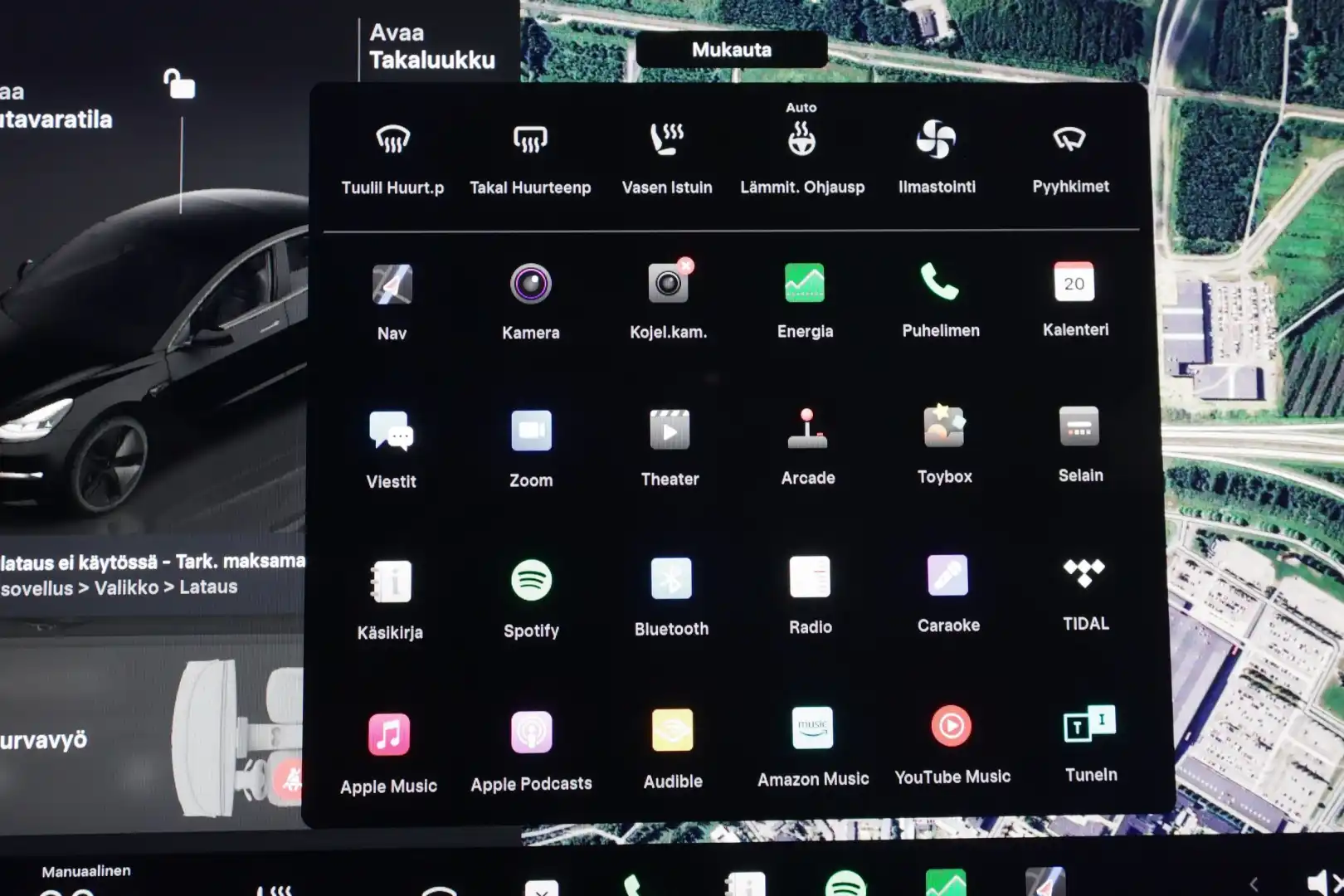Screen dimensions: 1344x896
Task: Open YouTube Music
Action: 951,726
